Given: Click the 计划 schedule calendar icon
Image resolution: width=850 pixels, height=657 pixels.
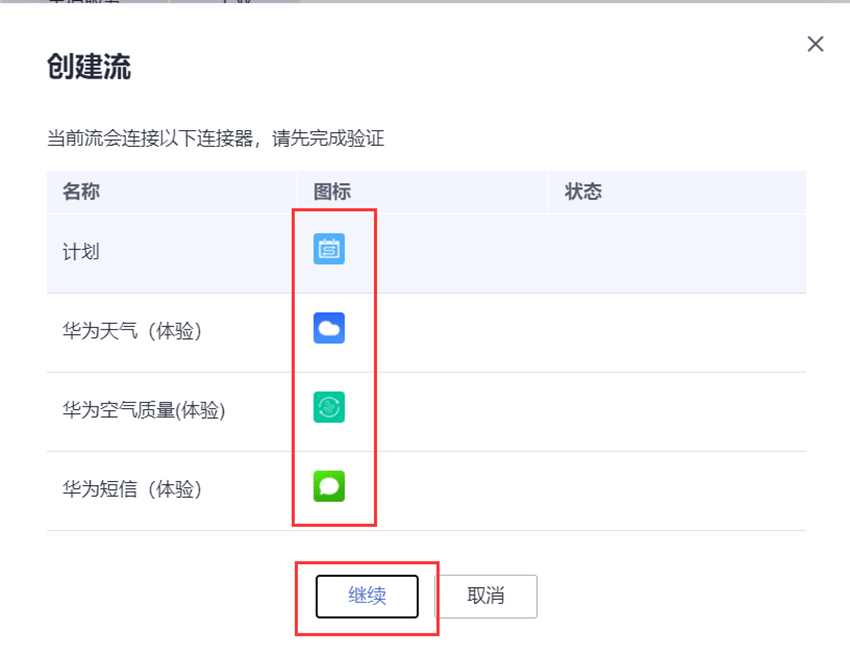Looking at the screenshot, I should (x=329, y=249).
